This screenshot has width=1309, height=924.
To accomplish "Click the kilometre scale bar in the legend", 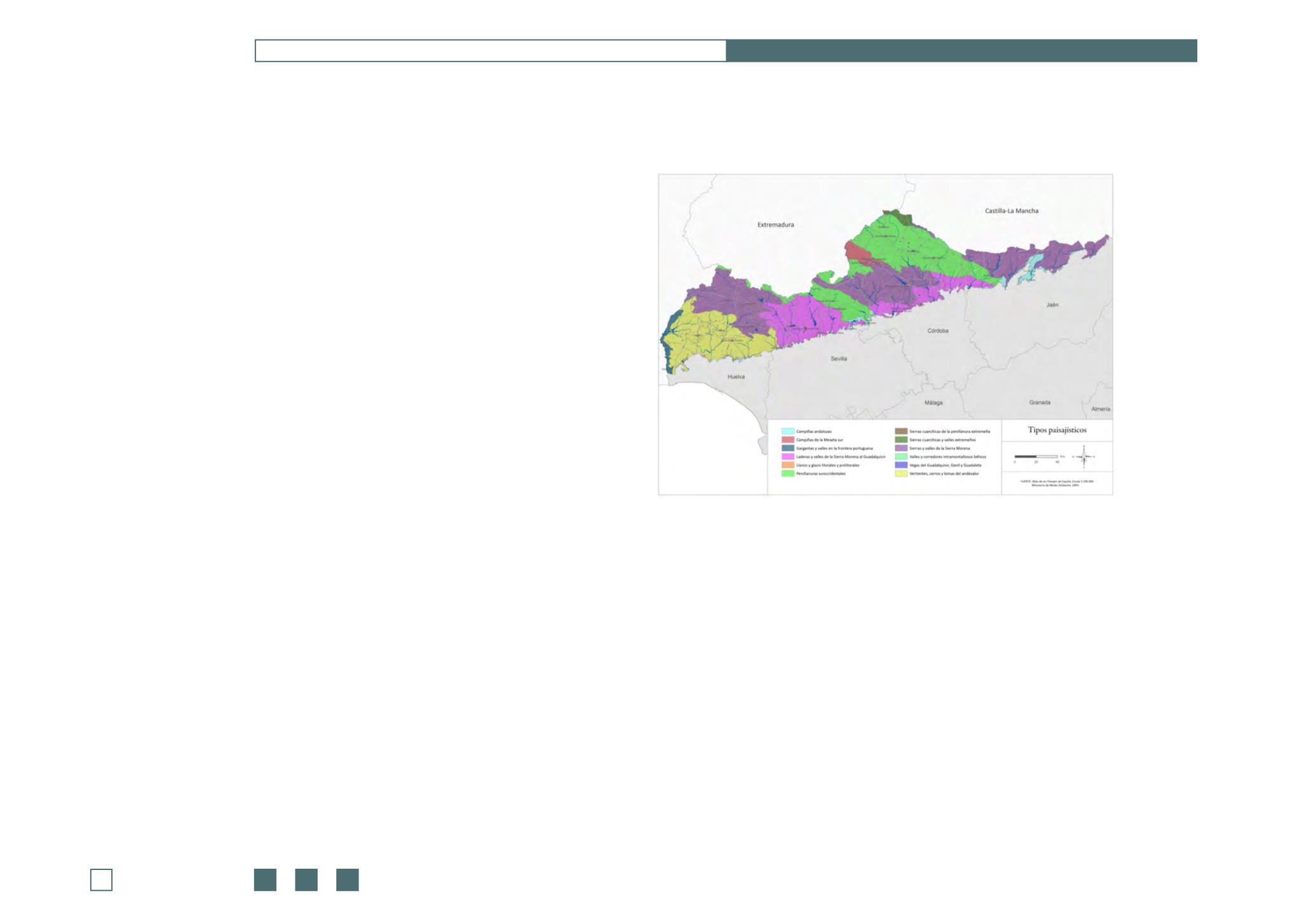I will coord(1036,456).
